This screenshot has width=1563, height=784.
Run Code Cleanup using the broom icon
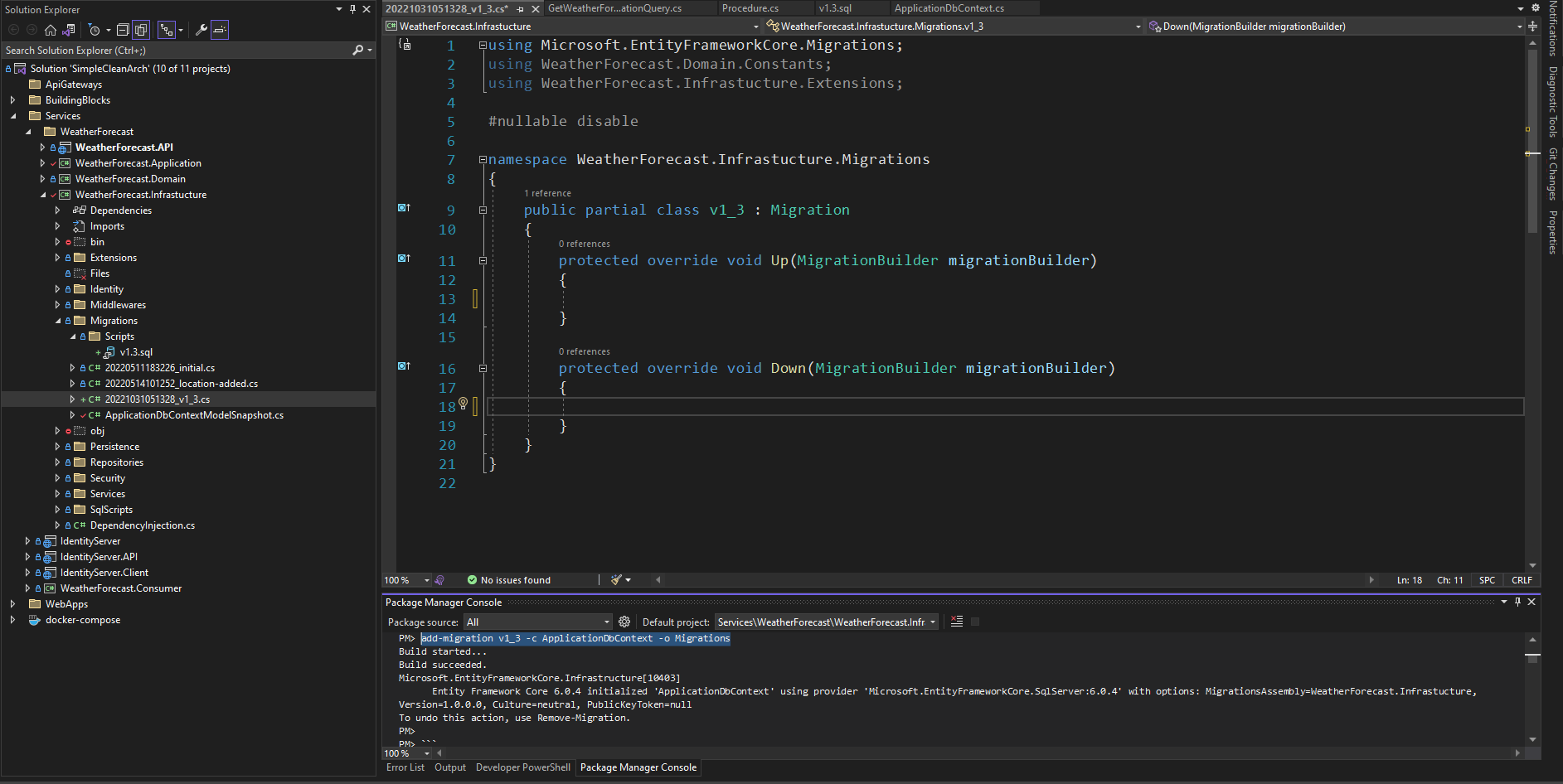(x=615, y=580)
